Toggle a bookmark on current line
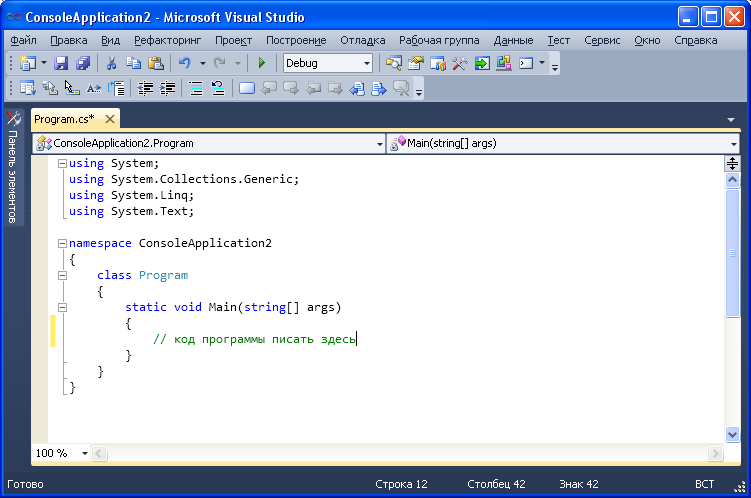Viewport: 751px width, 498px height. click(x=247, y=88)
